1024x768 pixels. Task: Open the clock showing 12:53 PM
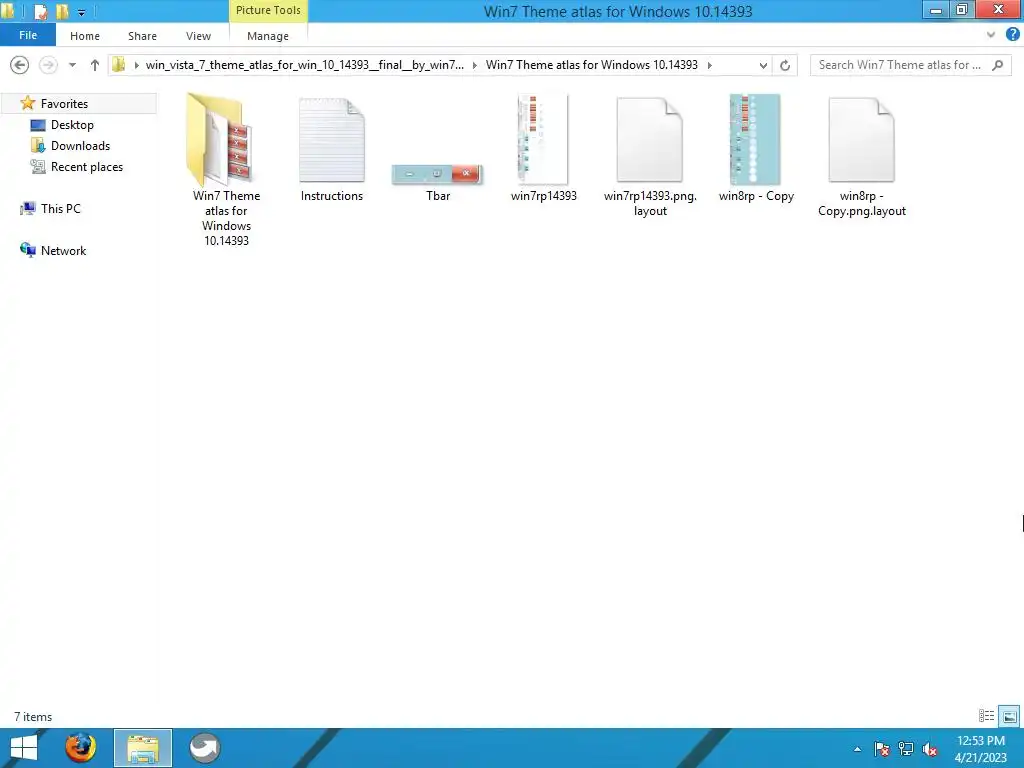click(x=980, y=749)
